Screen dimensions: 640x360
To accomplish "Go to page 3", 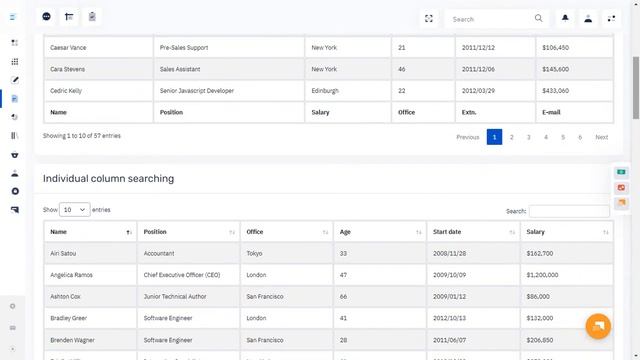I will pos(529,137).
